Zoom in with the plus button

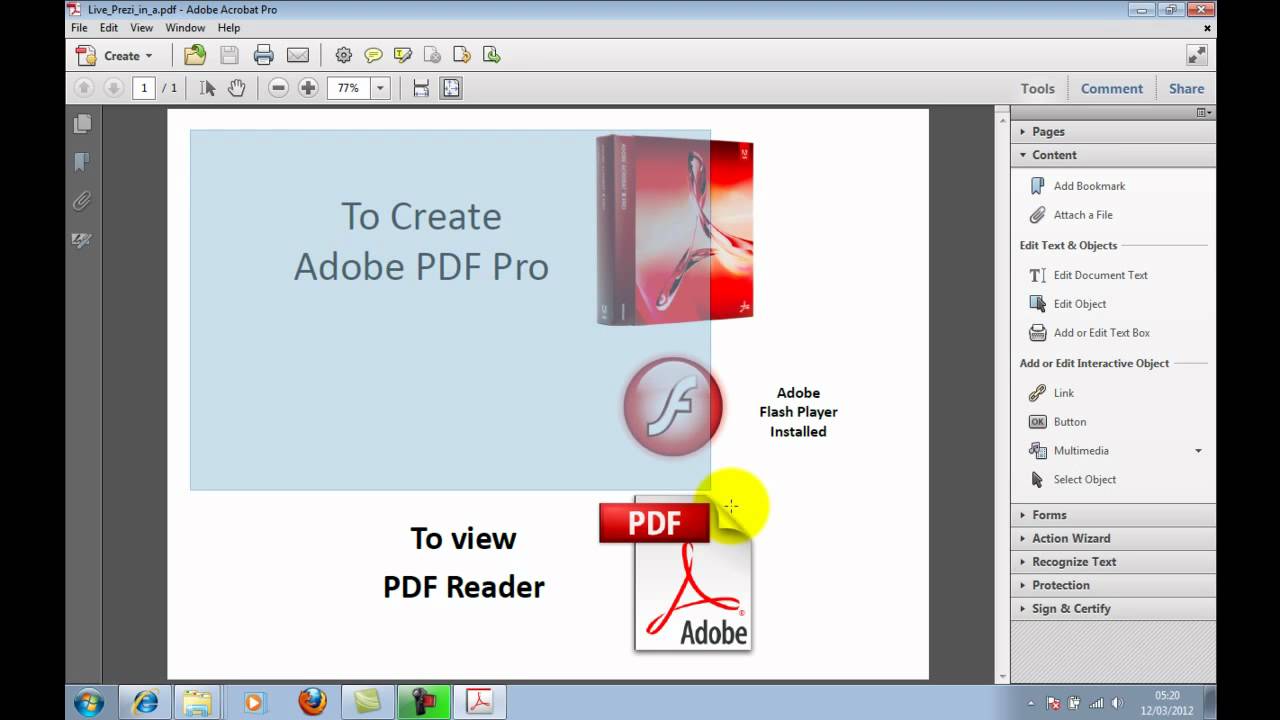pyautogui.click(x=308, y=88)
